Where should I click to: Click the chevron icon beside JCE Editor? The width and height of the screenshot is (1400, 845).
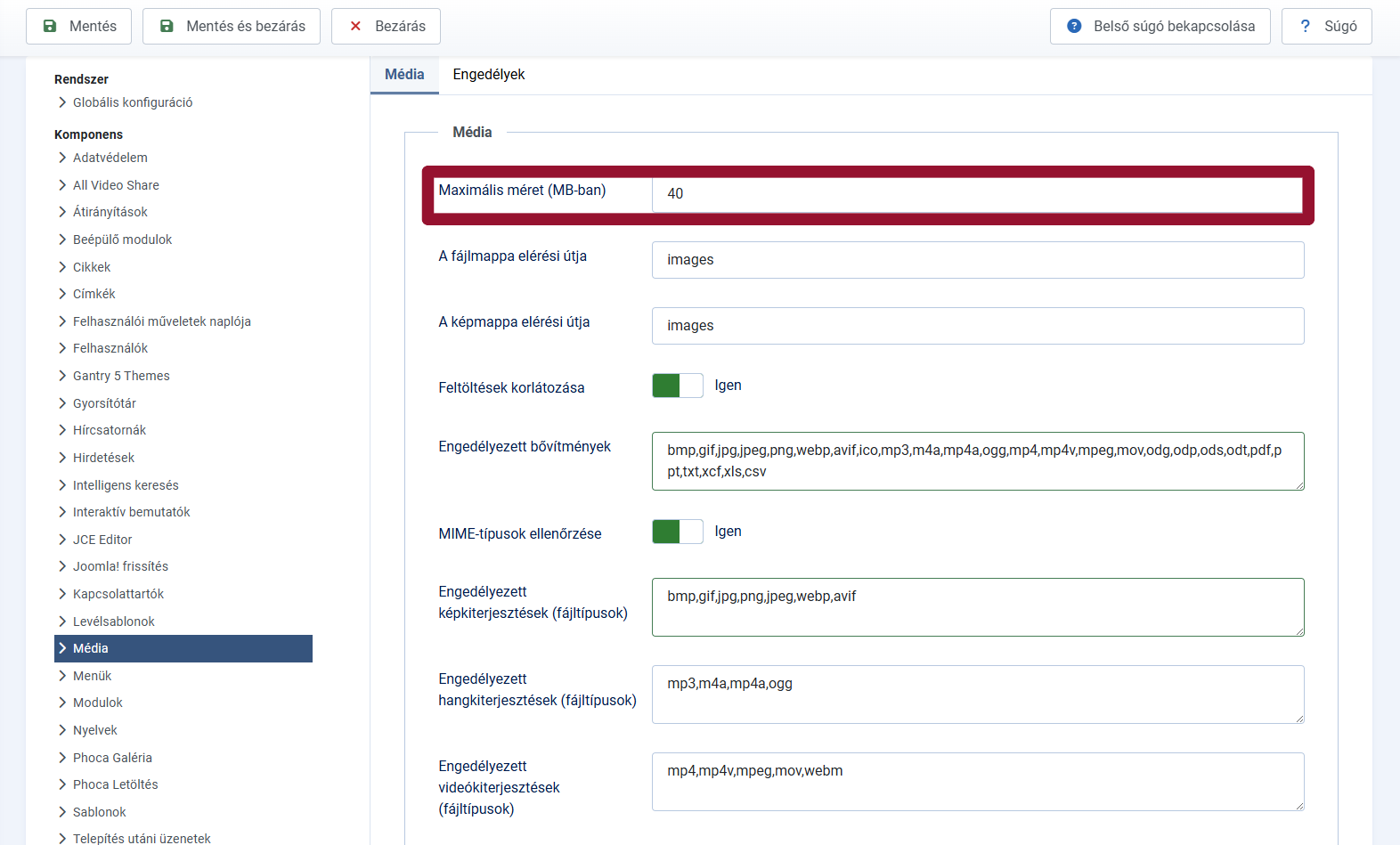(62, 540)
